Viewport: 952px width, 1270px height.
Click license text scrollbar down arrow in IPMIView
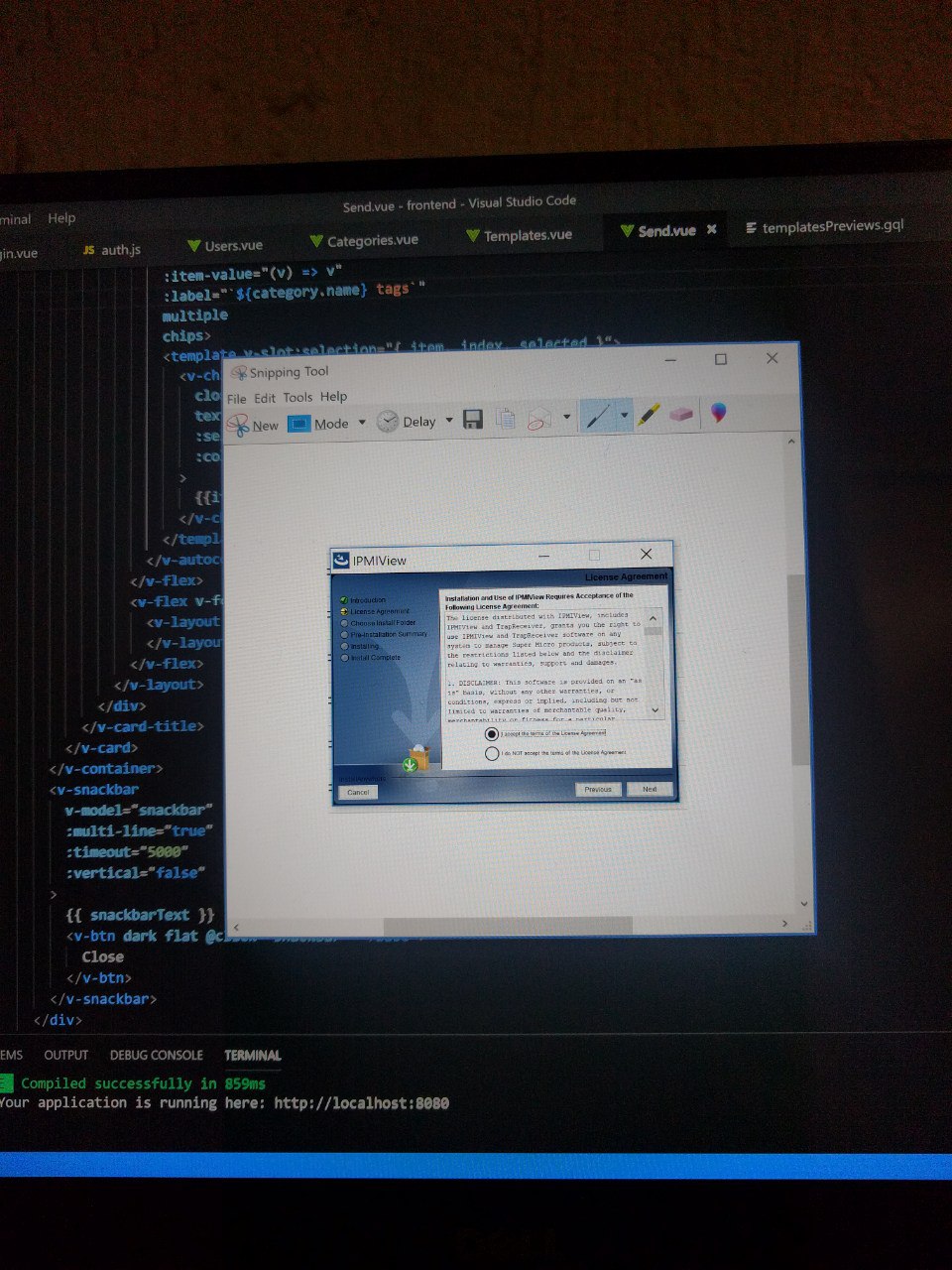coord(654,710)
